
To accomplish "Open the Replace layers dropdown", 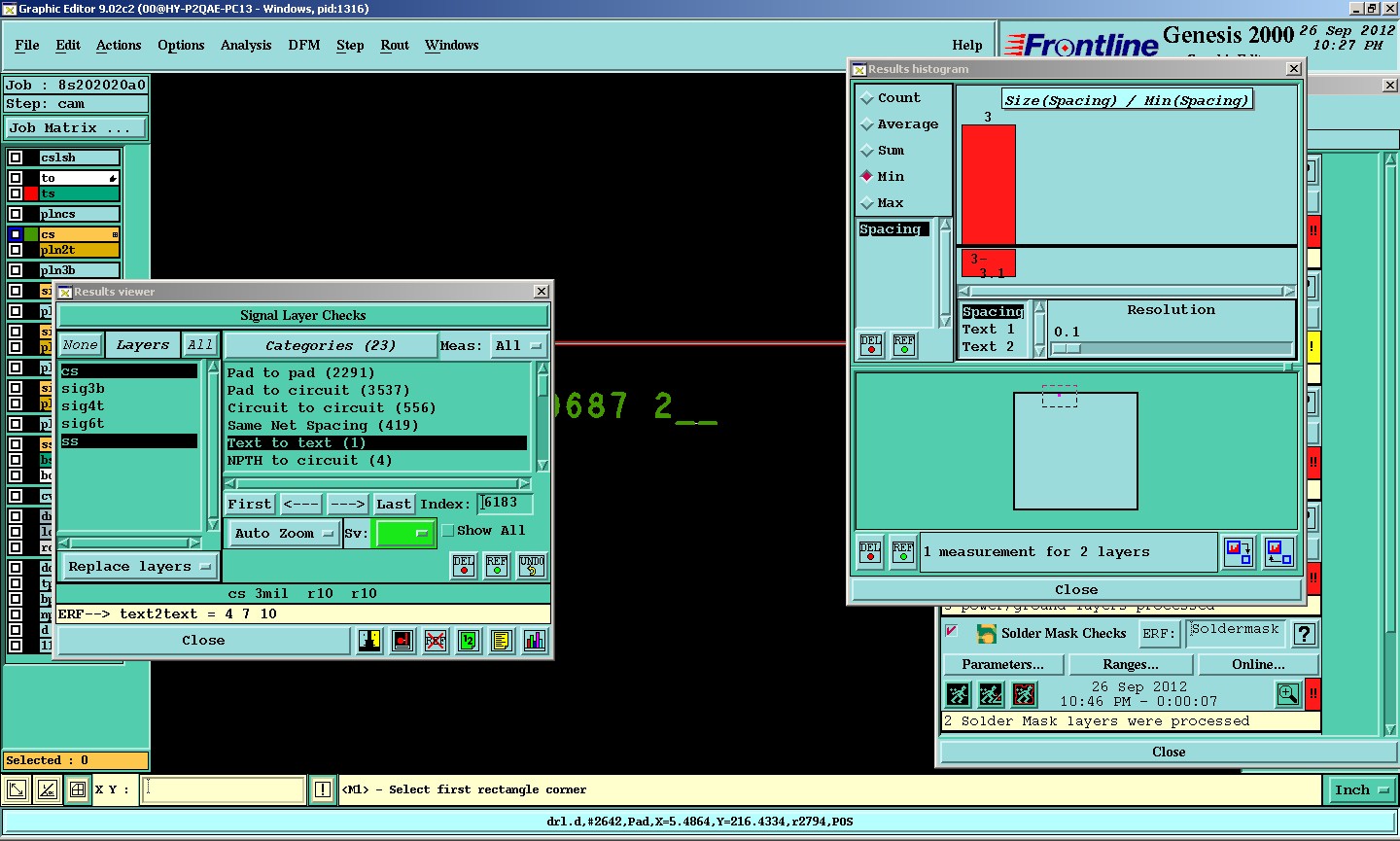I will point(139,567).
